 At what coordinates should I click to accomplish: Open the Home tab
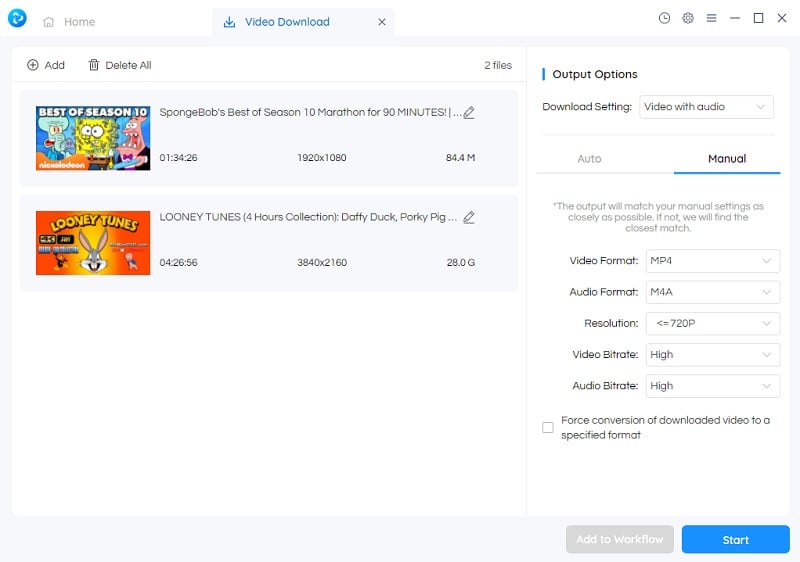[69, 22]
